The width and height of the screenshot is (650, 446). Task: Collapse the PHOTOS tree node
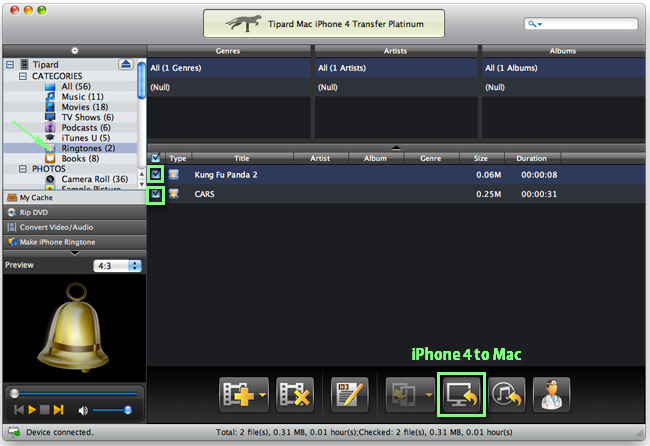23,169
